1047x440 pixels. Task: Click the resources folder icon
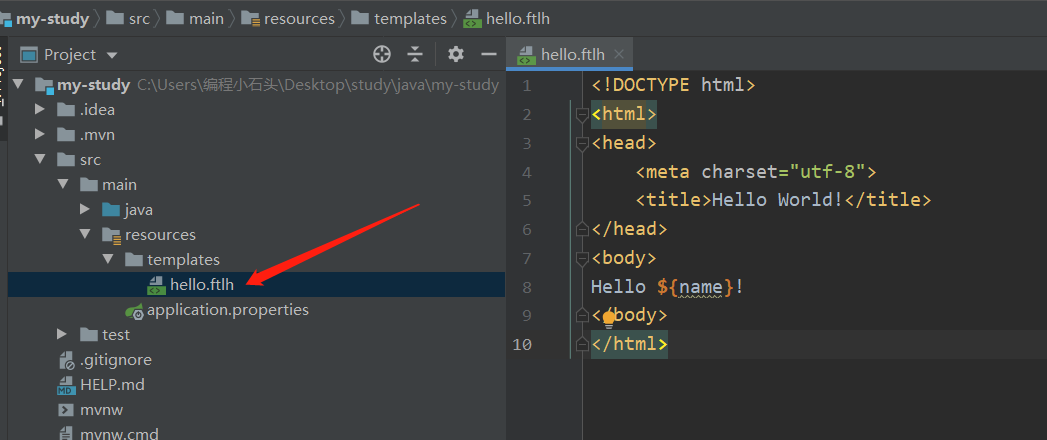point(111,235)
